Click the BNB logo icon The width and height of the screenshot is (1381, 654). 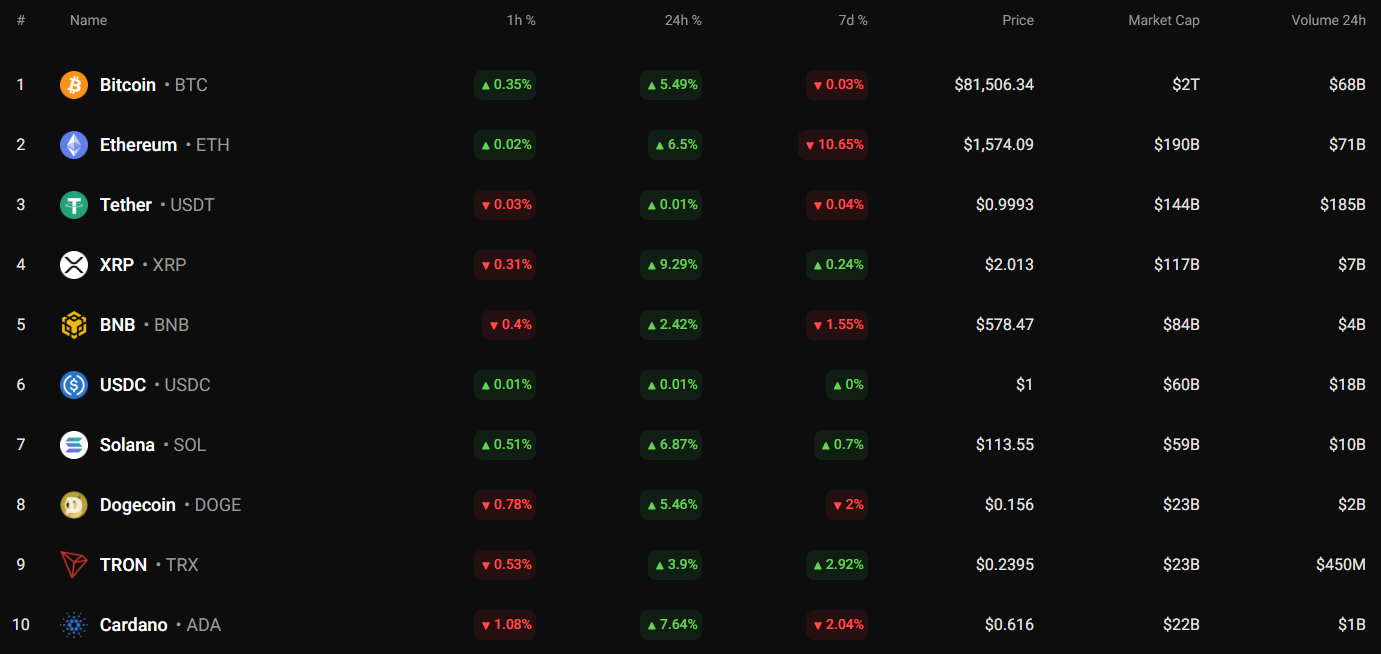pos(74,325)
